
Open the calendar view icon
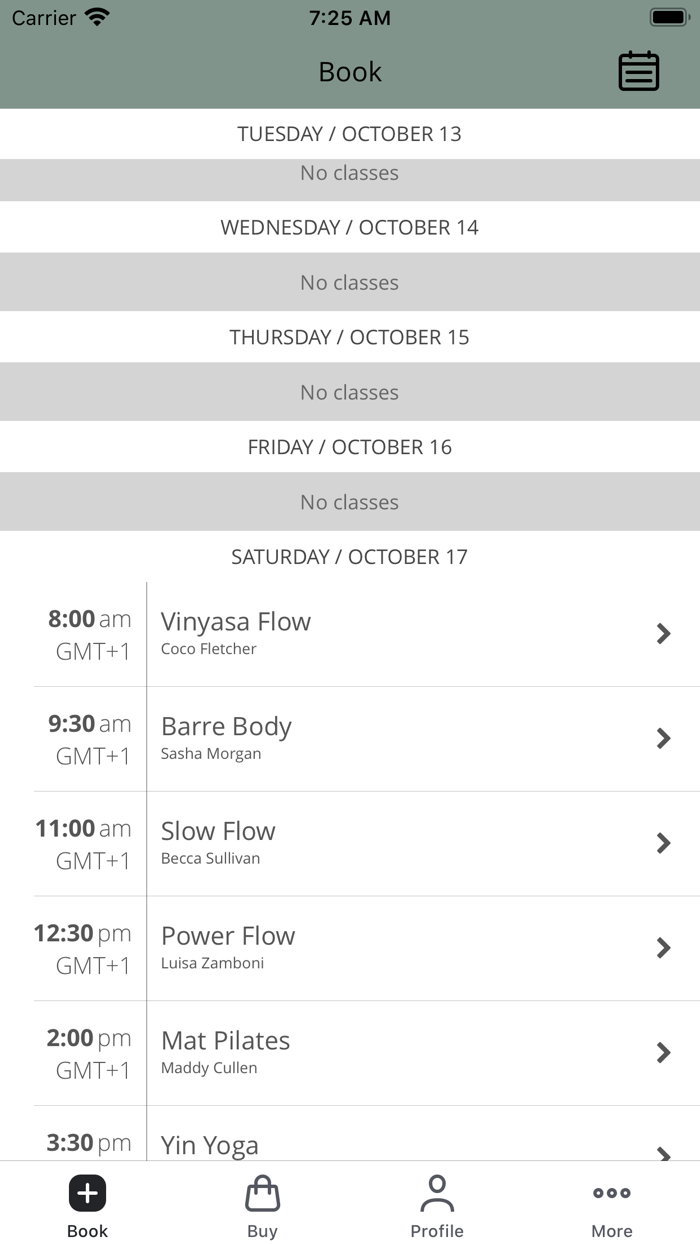click(638, 71)
